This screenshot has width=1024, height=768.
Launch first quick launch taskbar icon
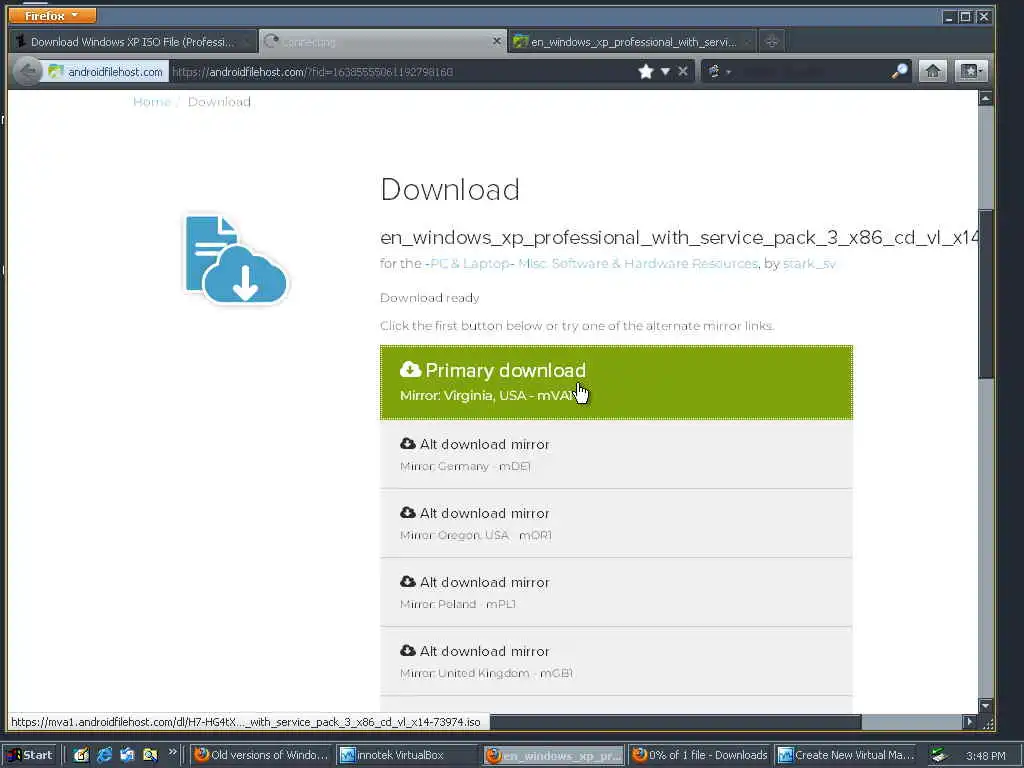coord(81,755)
